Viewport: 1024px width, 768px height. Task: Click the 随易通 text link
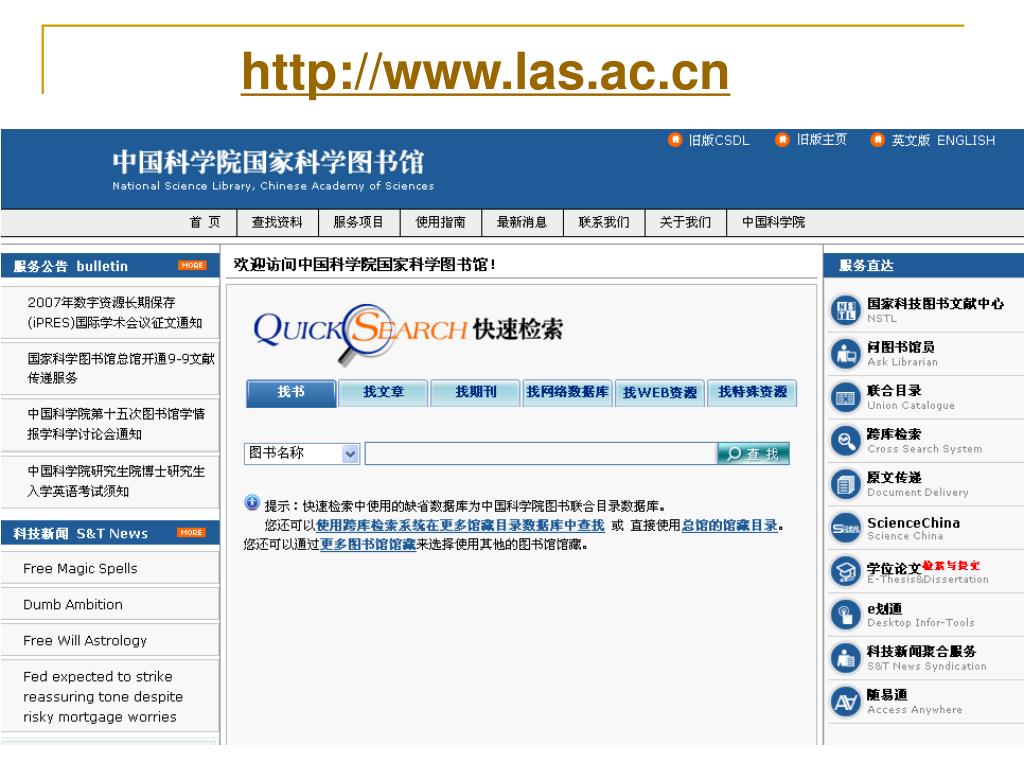coord(887,695)
